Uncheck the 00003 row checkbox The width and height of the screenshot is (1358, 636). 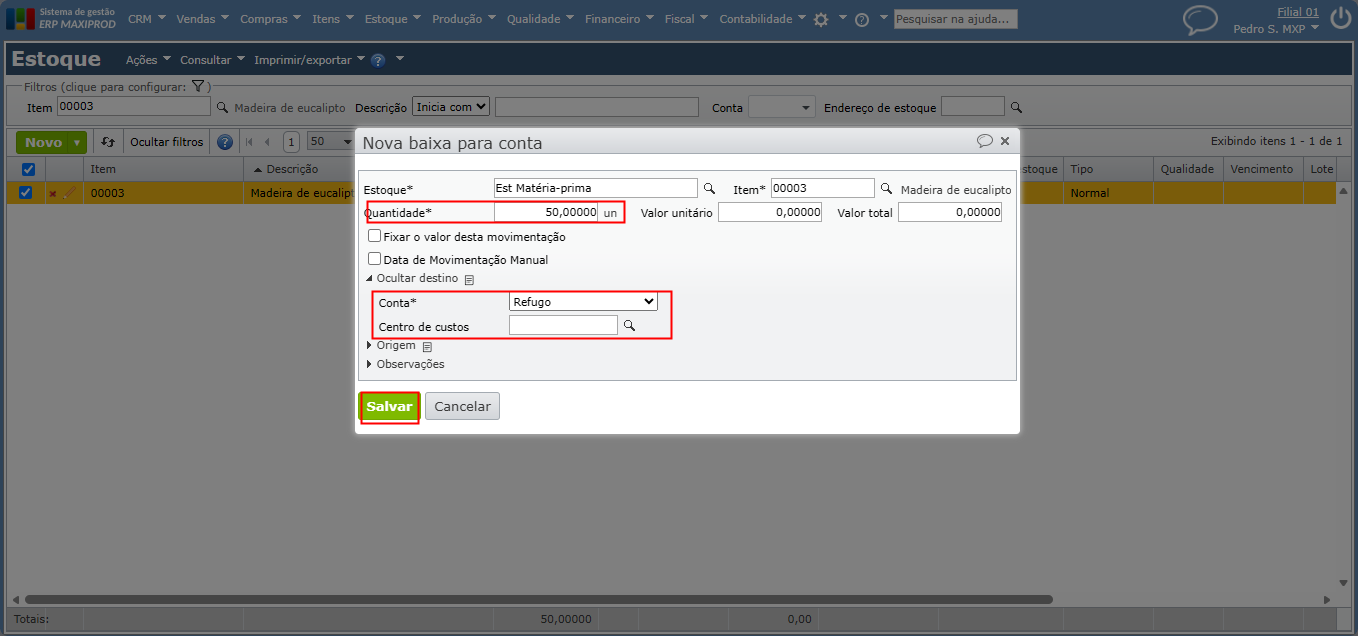26,193
